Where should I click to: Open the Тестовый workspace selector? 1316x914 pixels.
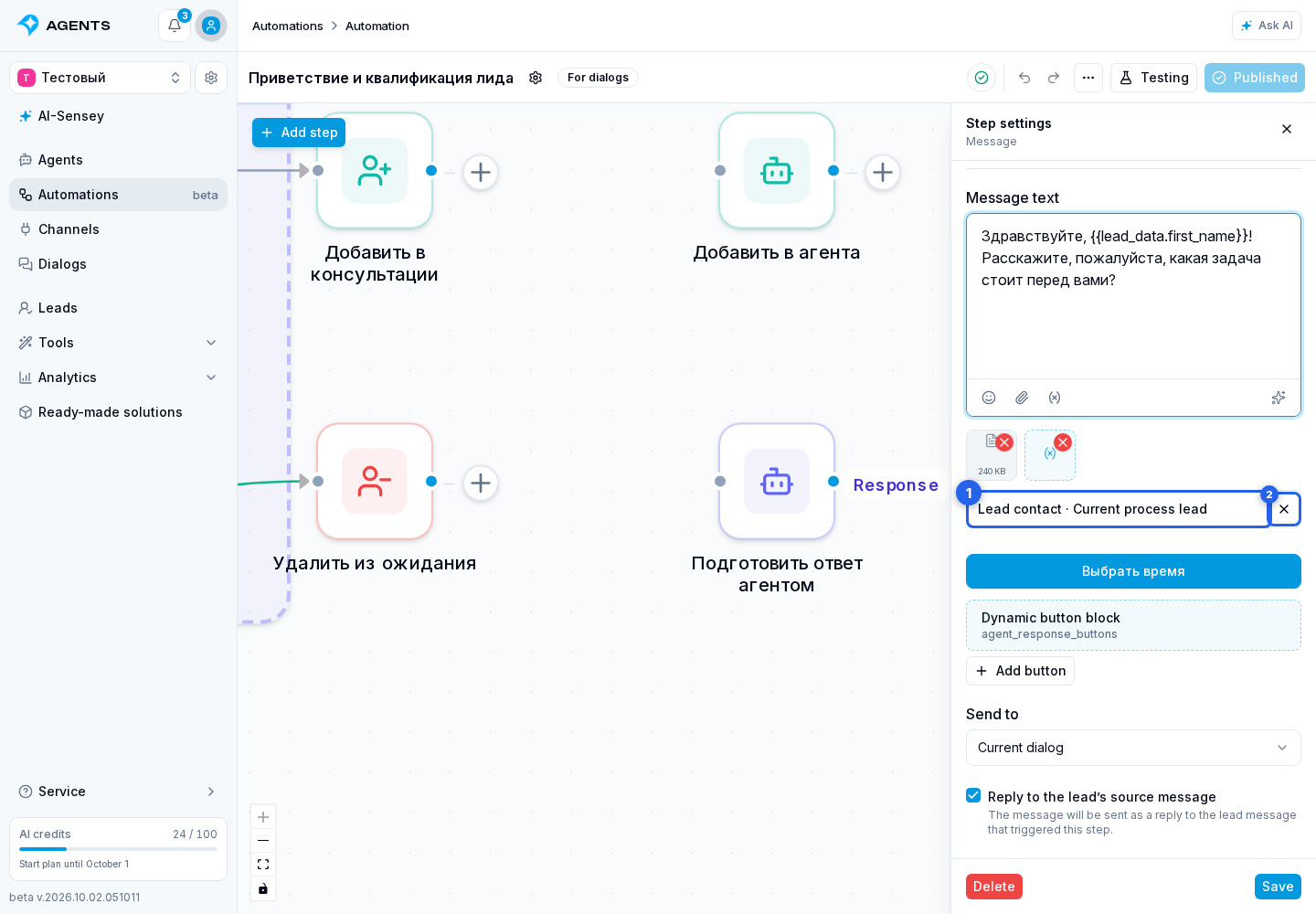pyautogui.click(x=101, y=78)
